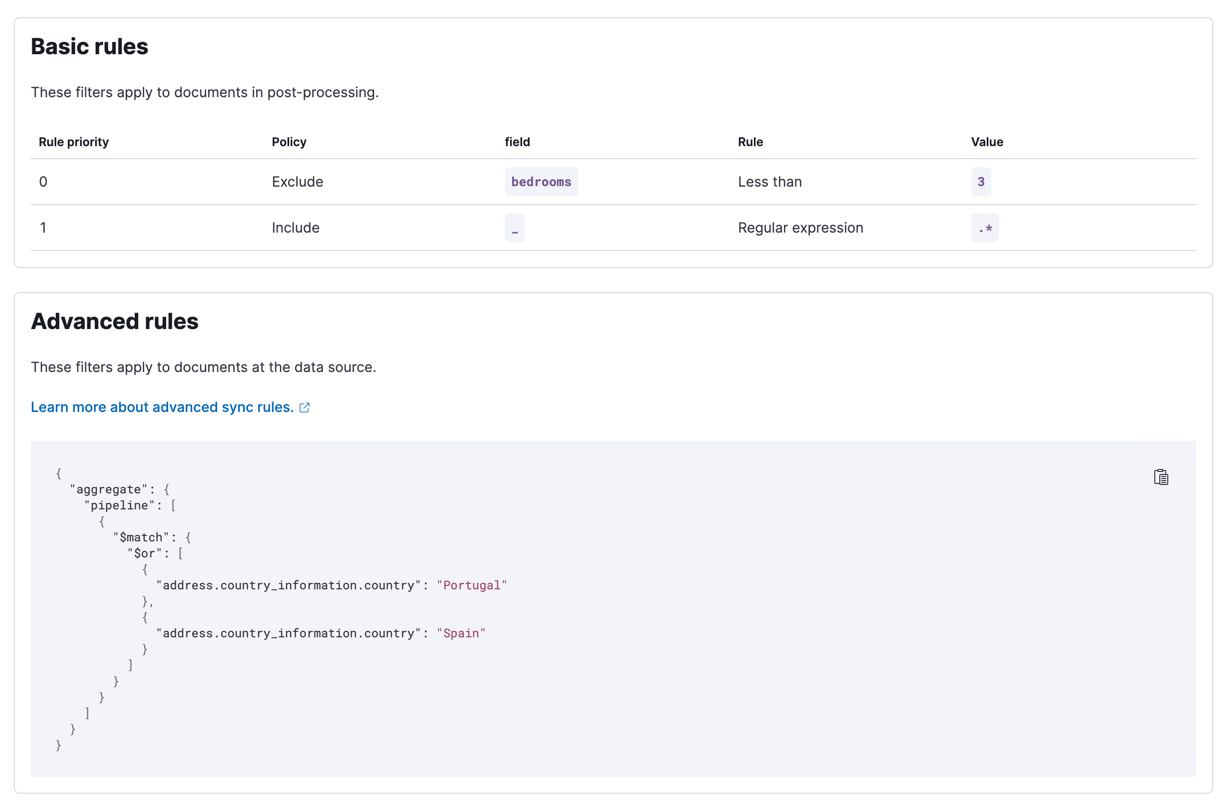Click the Advanced rules heading

(x=114, y=321)
